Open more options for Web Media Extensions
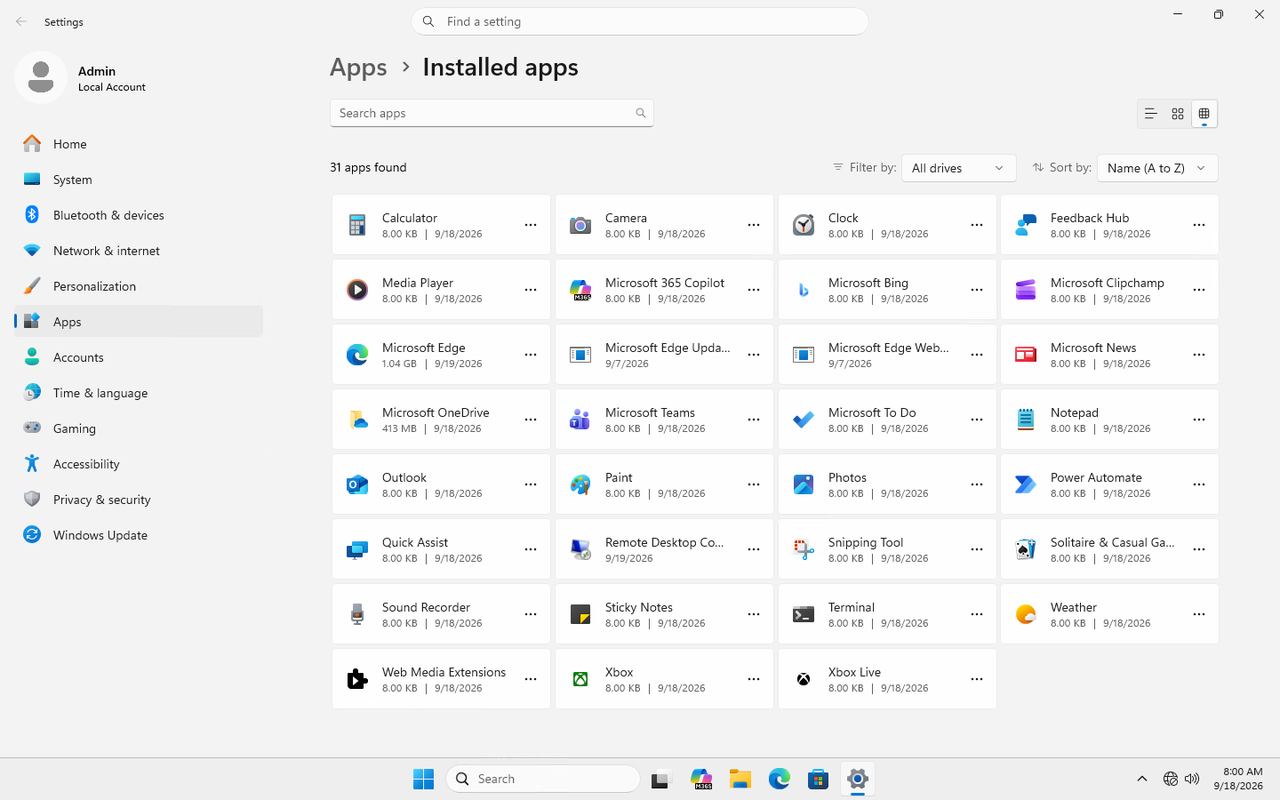 531,680
